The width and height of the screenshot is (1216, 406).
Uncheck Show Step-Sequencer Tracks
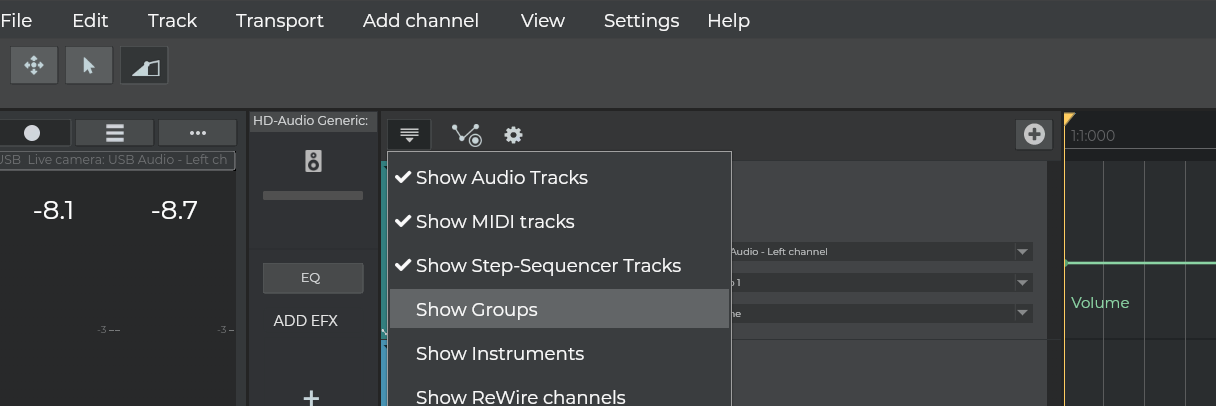tap(548, 266)
